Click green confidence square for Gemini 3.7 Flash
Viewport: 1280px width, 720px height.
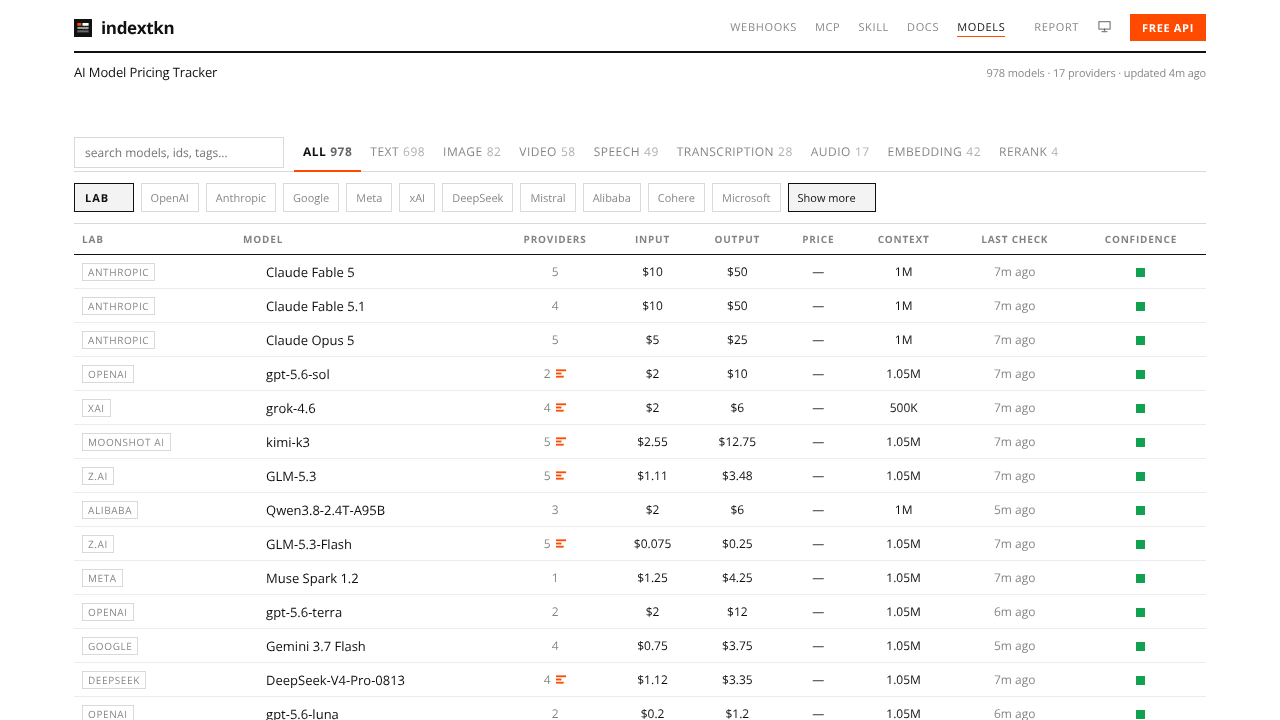pos(1140,646)
